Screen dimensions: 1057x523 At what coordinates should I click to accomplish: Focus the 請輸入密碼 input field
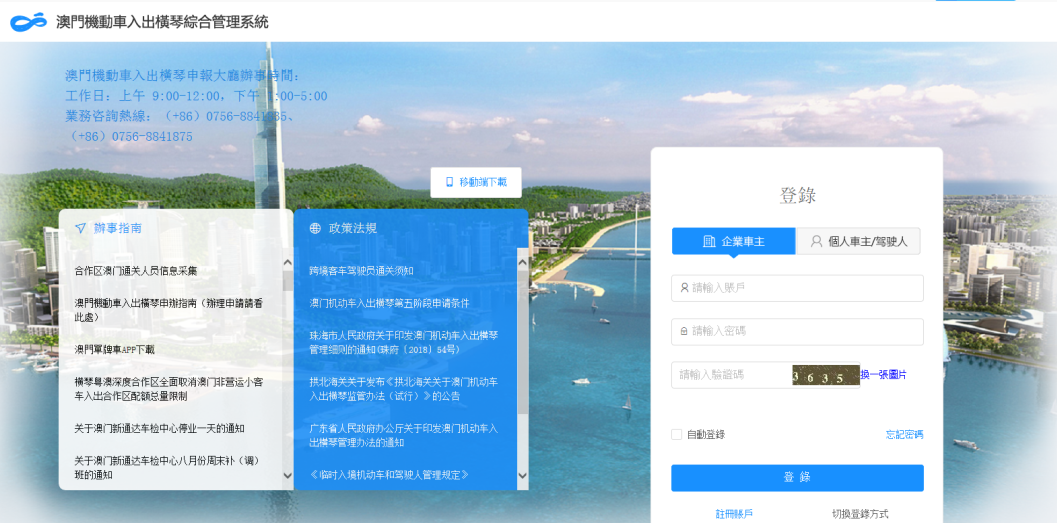tap(797, 332)
